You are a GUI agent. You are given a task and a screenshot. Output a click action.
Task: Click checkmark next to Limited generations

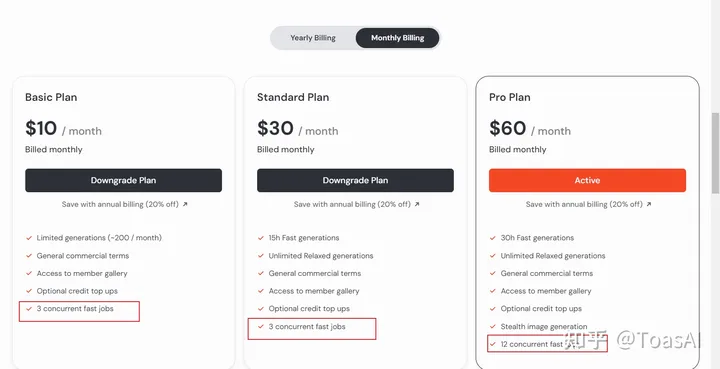coord(29,238)
